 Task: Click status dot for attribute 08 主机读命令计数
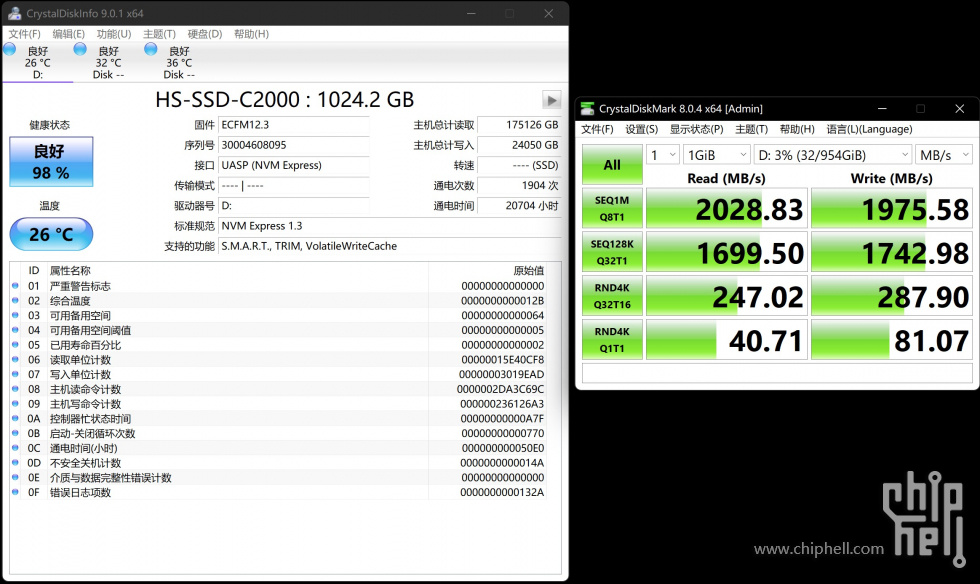(16, 389)
